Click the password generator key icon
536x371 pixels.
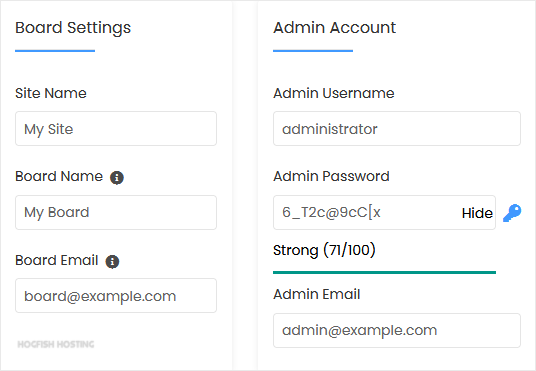tap(512, 213)
